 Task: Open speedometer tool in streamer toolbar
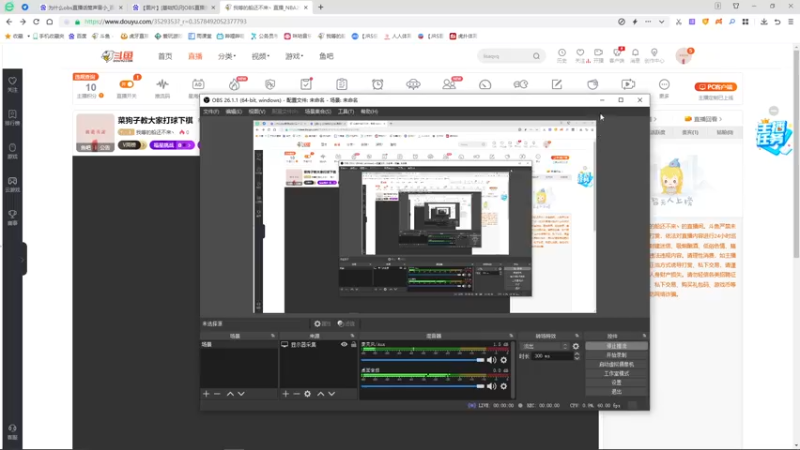[x=485, y=85]
